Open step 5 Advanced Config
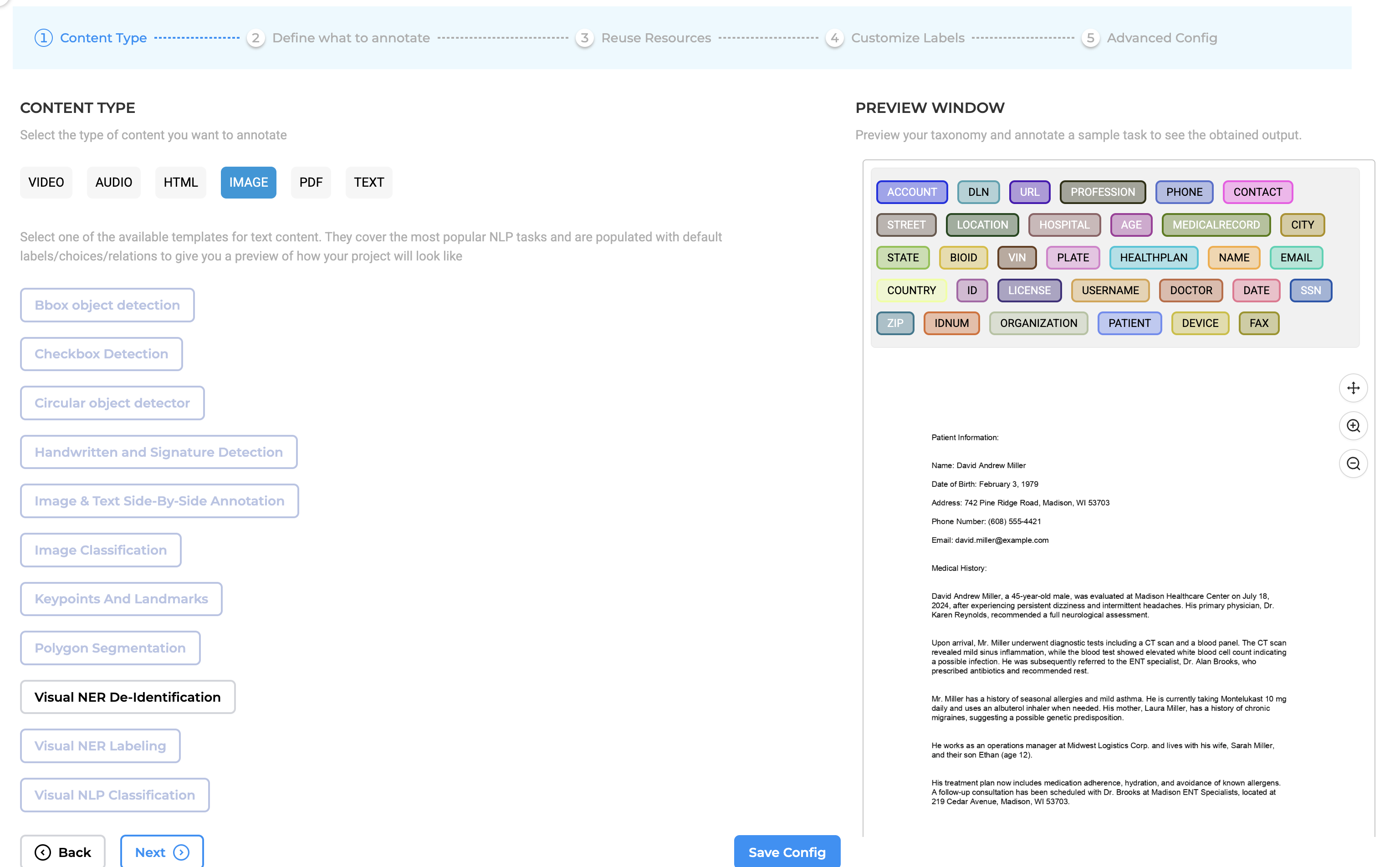The height and width of the screenshot is (867, 1400). tap(1161, 38)
